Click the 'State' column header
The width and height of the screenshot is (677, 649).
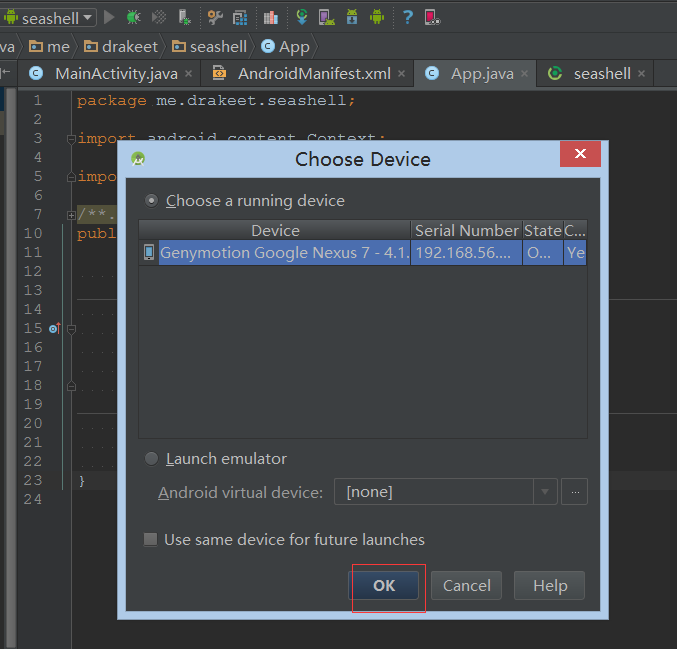pyautogui.click(x=543, y=230)
